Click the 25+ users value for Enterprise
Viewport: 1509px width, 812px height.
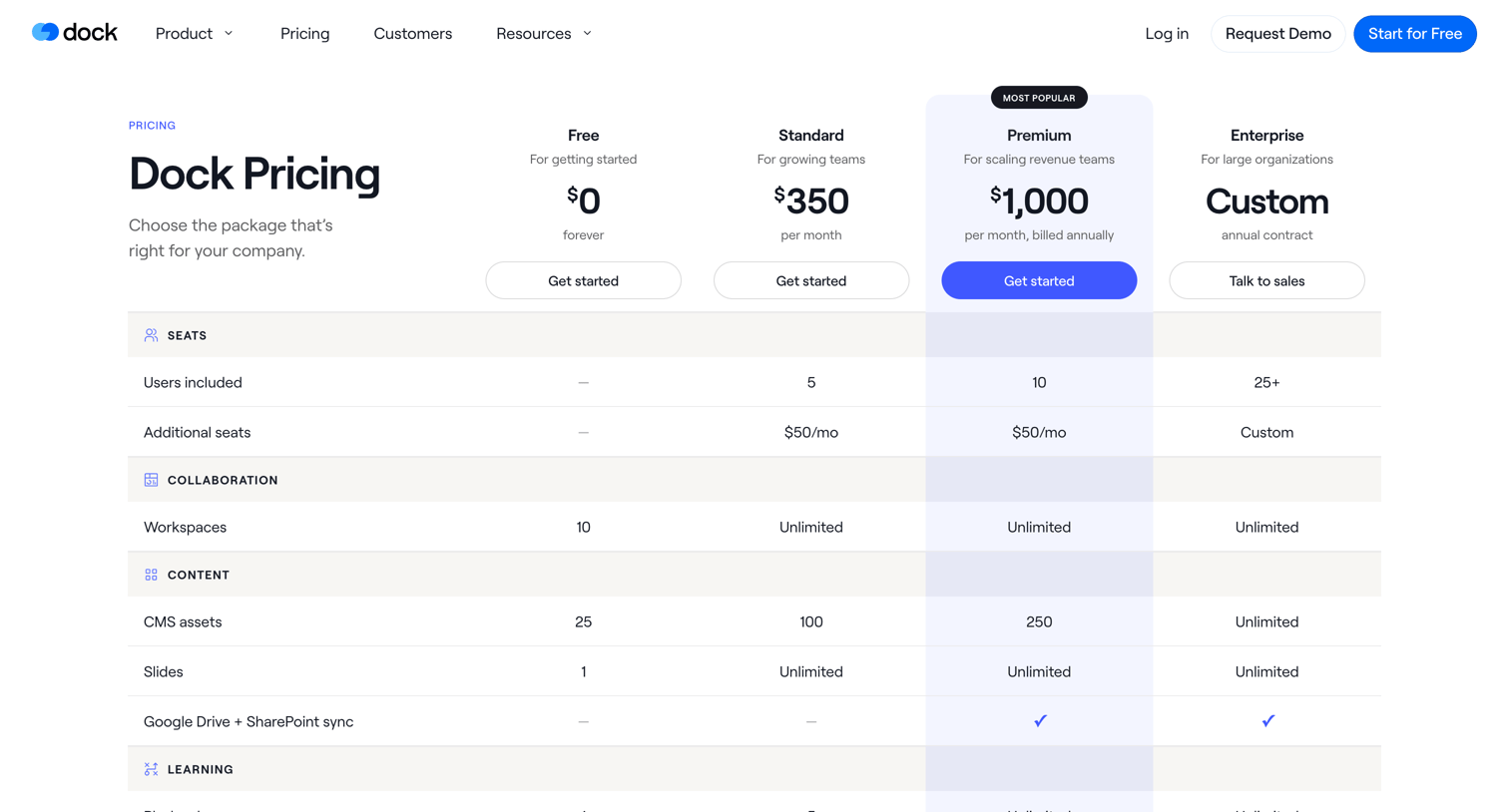coord(1266,382)
